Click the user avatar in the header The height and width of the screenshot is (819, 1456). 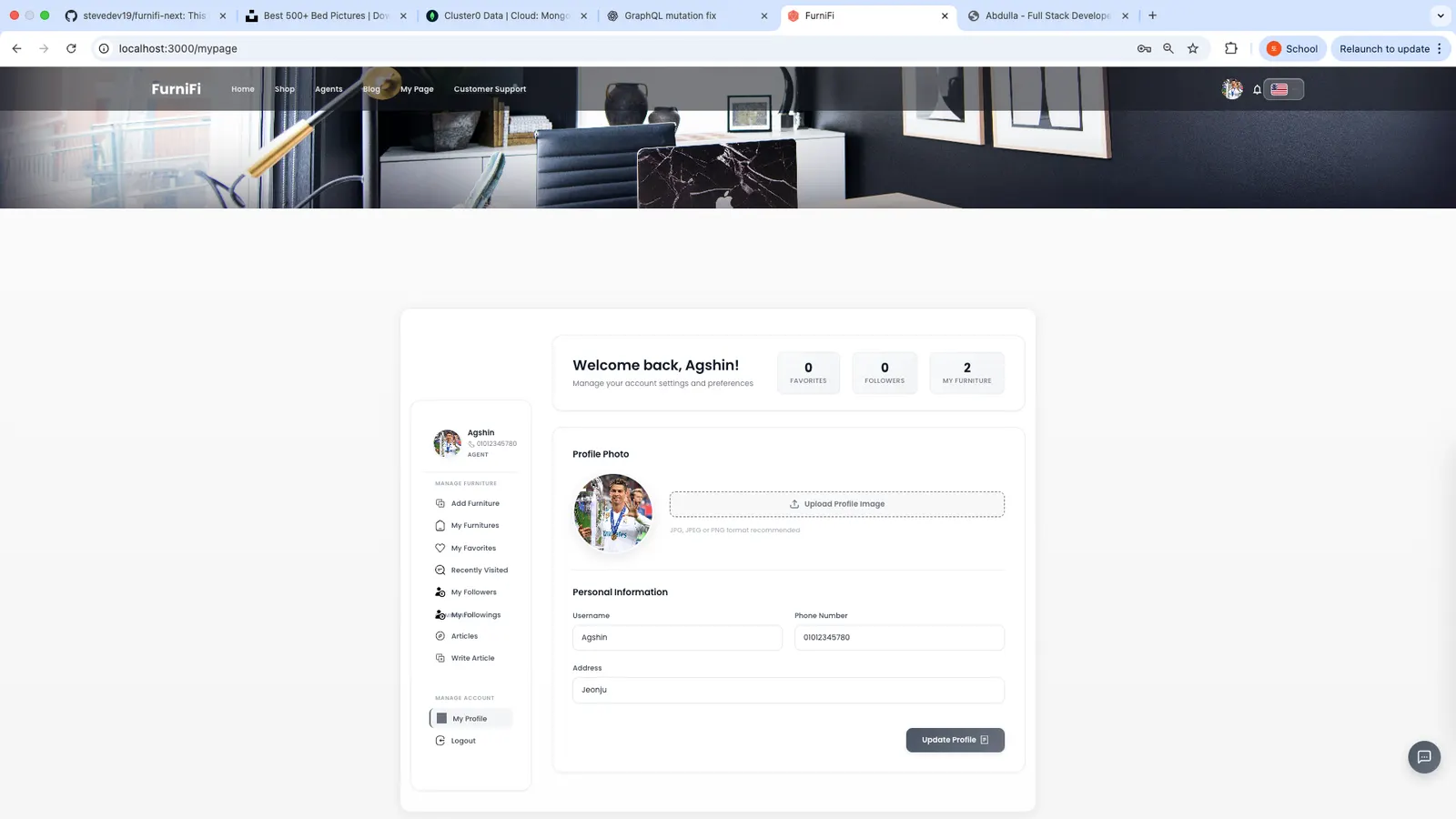[x=1232, y=89]
